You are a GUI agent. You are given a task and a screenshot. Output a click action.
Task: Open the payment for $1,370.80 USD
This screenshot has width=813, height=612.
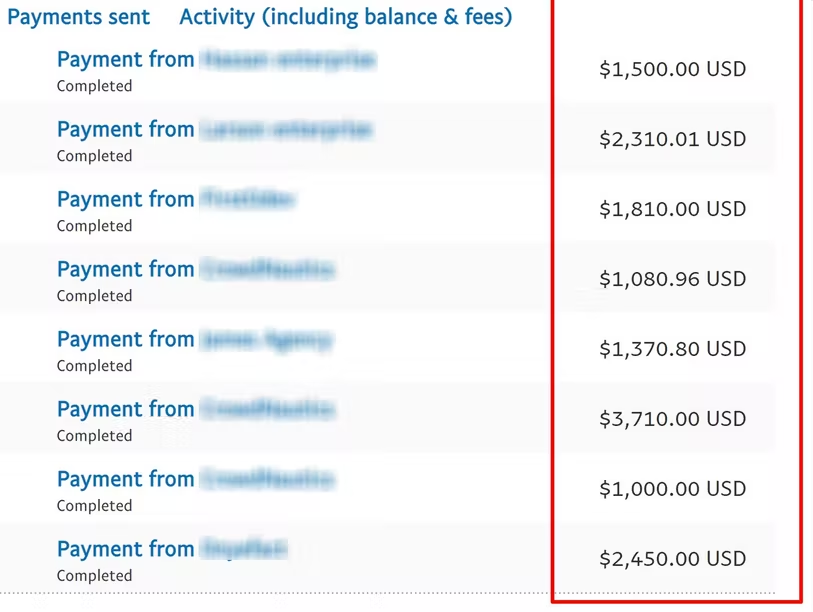[195, 340]
